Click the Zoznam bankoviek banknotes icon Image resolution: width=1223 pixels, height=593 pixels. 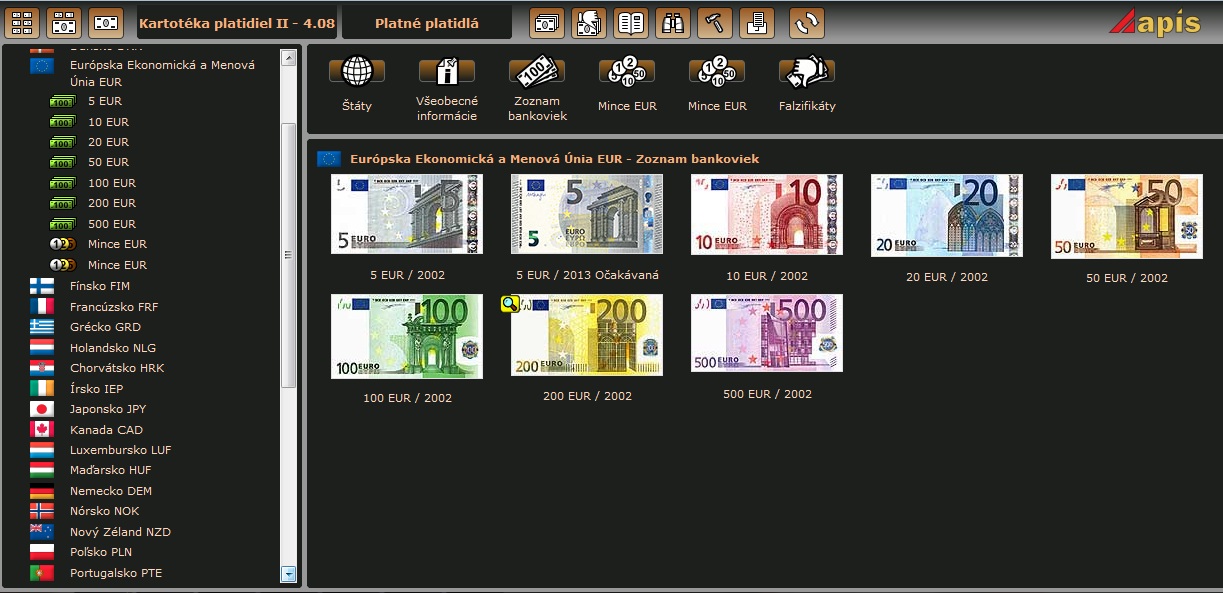click(537, 73)
